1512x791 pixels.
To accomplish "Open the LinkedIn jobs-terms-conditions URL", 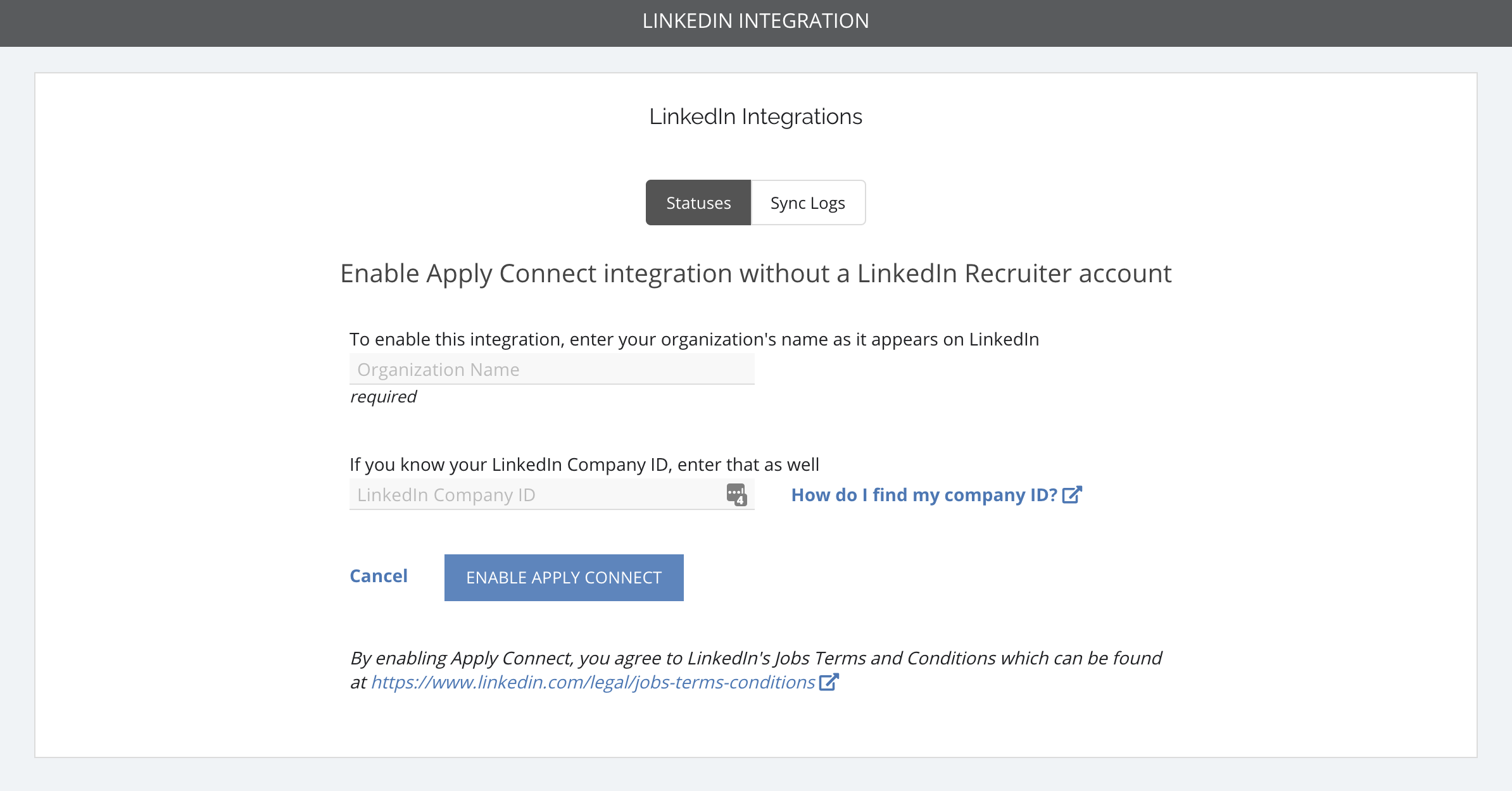I will click(593, 682).
